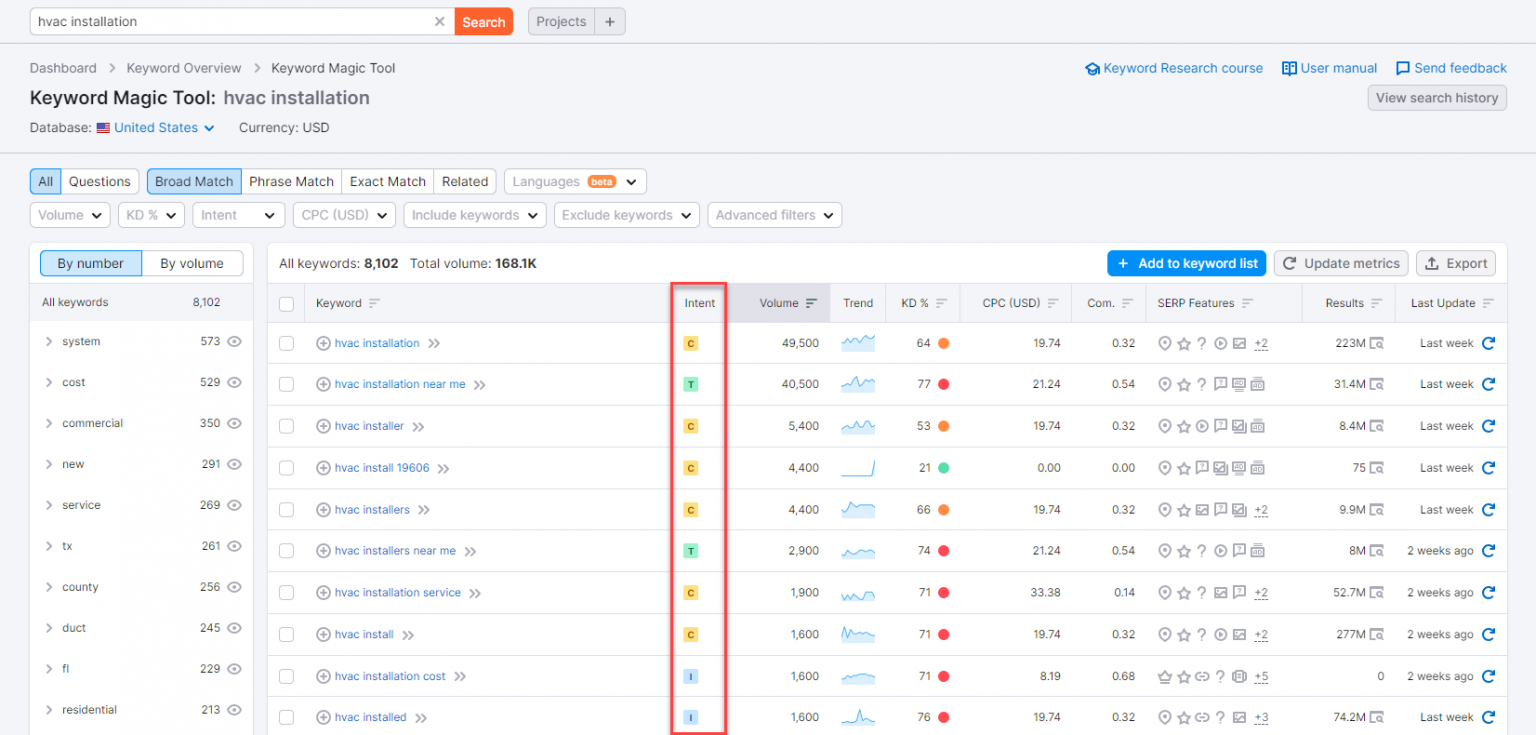Viewport: 1536px width, 735px height.
Task: Click the plus icon beside 'hvac installation' keyword
Action: coord(323,343)
